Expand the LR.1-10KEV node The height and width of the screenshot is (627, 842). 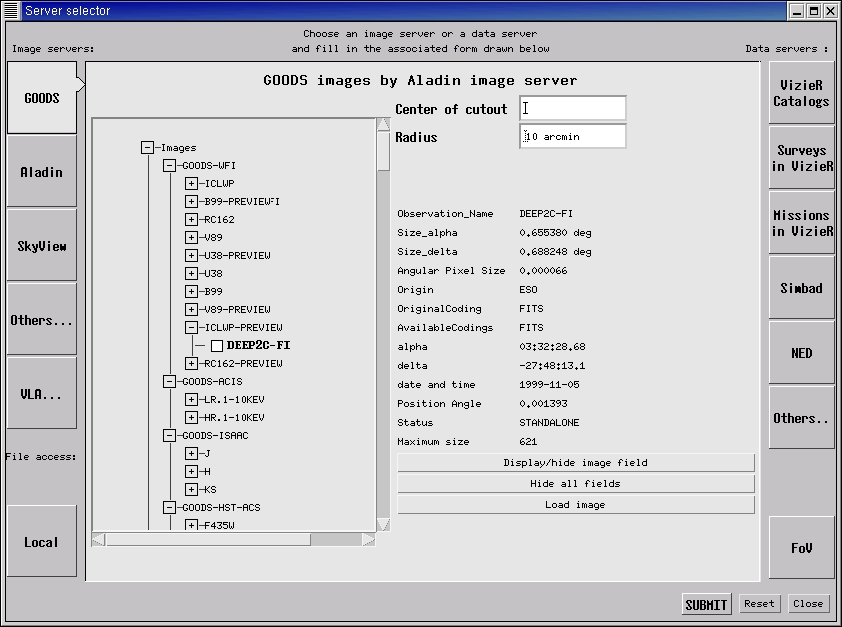191,399
